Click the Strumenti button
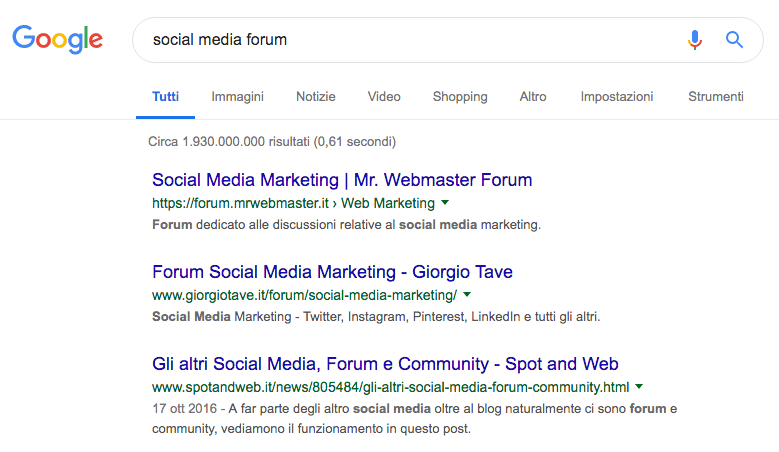Viewport: 779px width, 452px height. [716, 96]
